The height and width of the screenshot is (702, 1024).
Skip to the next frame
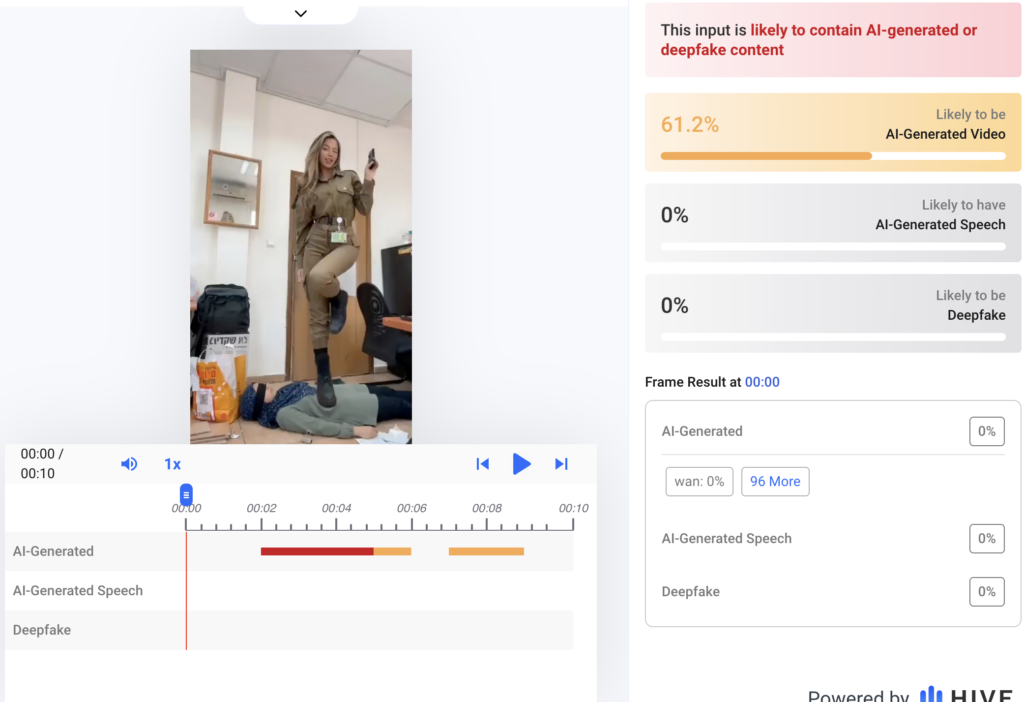click(x=561, y=464)
